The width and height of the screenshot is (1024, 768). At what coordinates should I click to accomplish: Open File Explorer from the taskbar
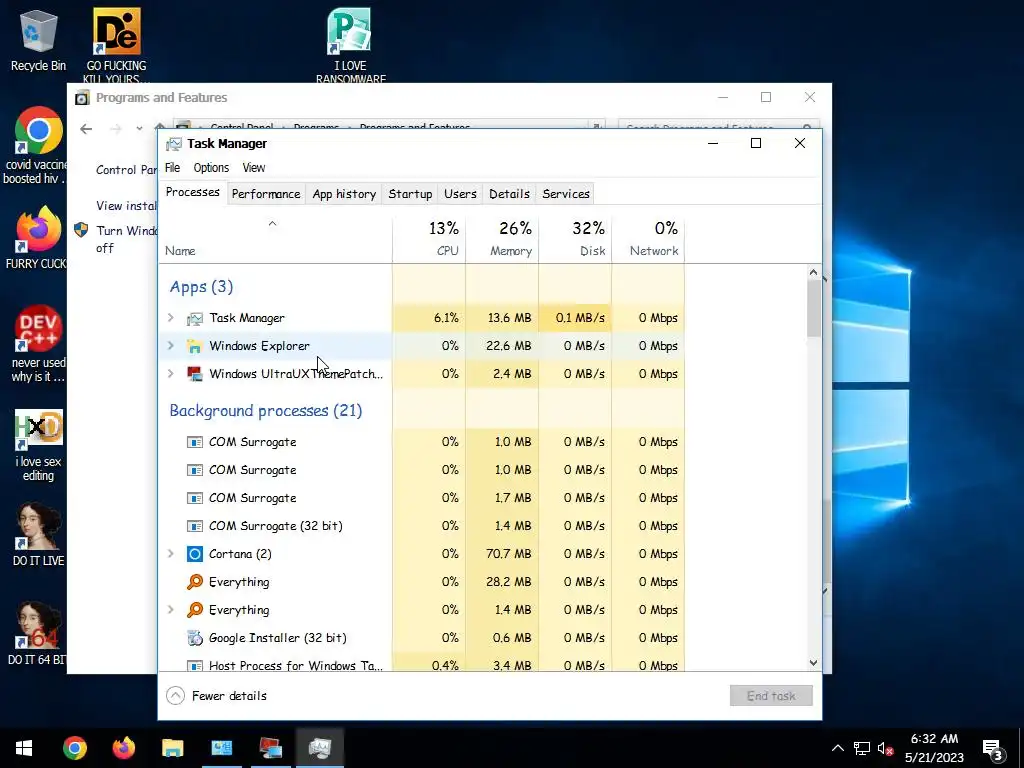(x=172, y=748)
